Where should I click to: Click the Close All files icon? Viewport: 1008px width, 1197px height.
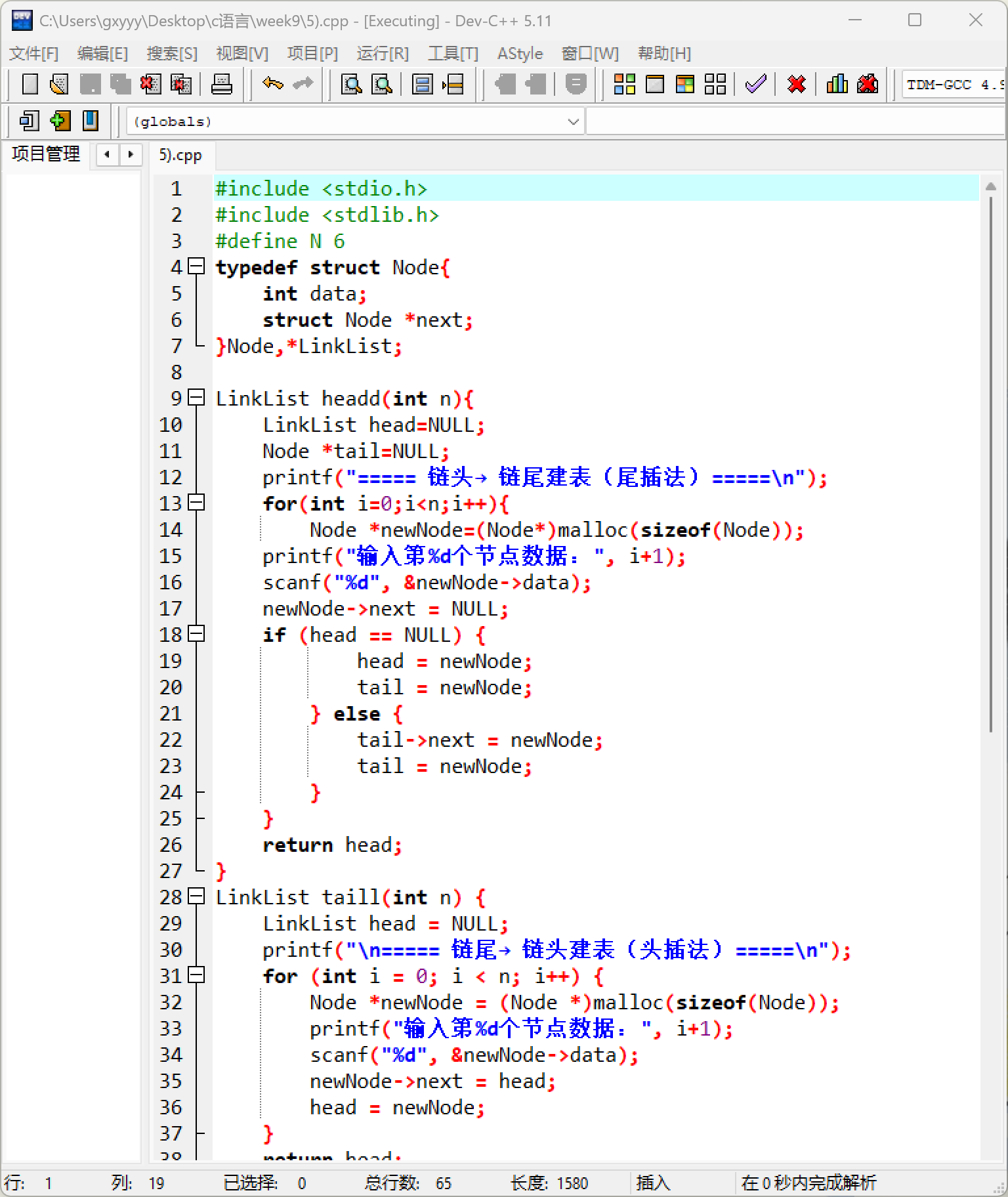[x=180, y=84]
